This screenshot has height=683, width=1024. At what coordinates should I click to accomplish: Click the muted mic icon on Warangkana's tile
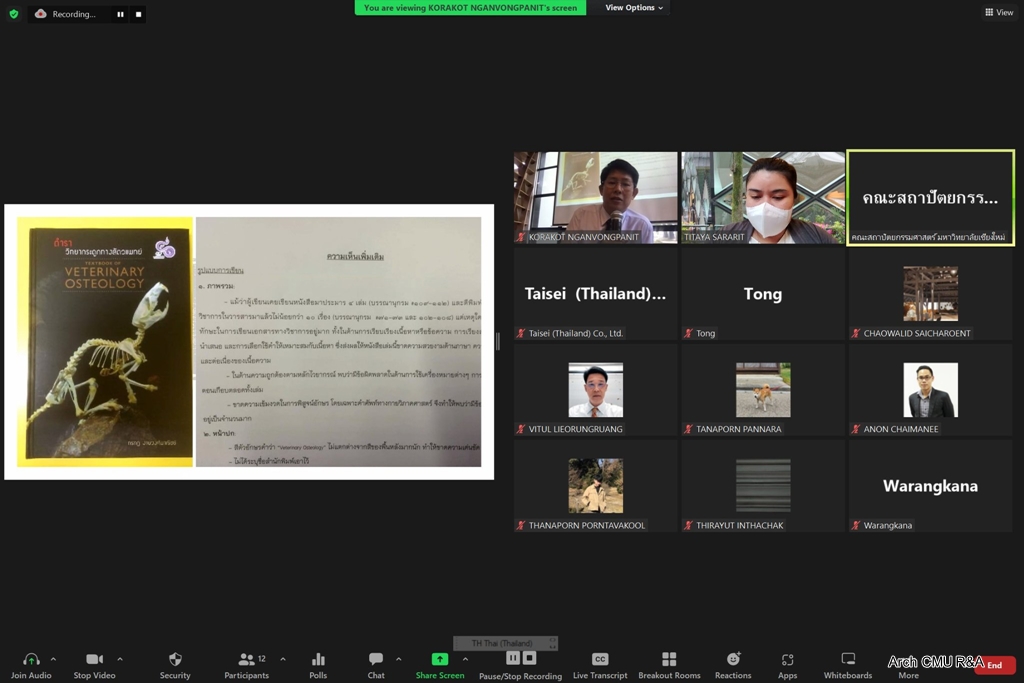coord(856,525)
